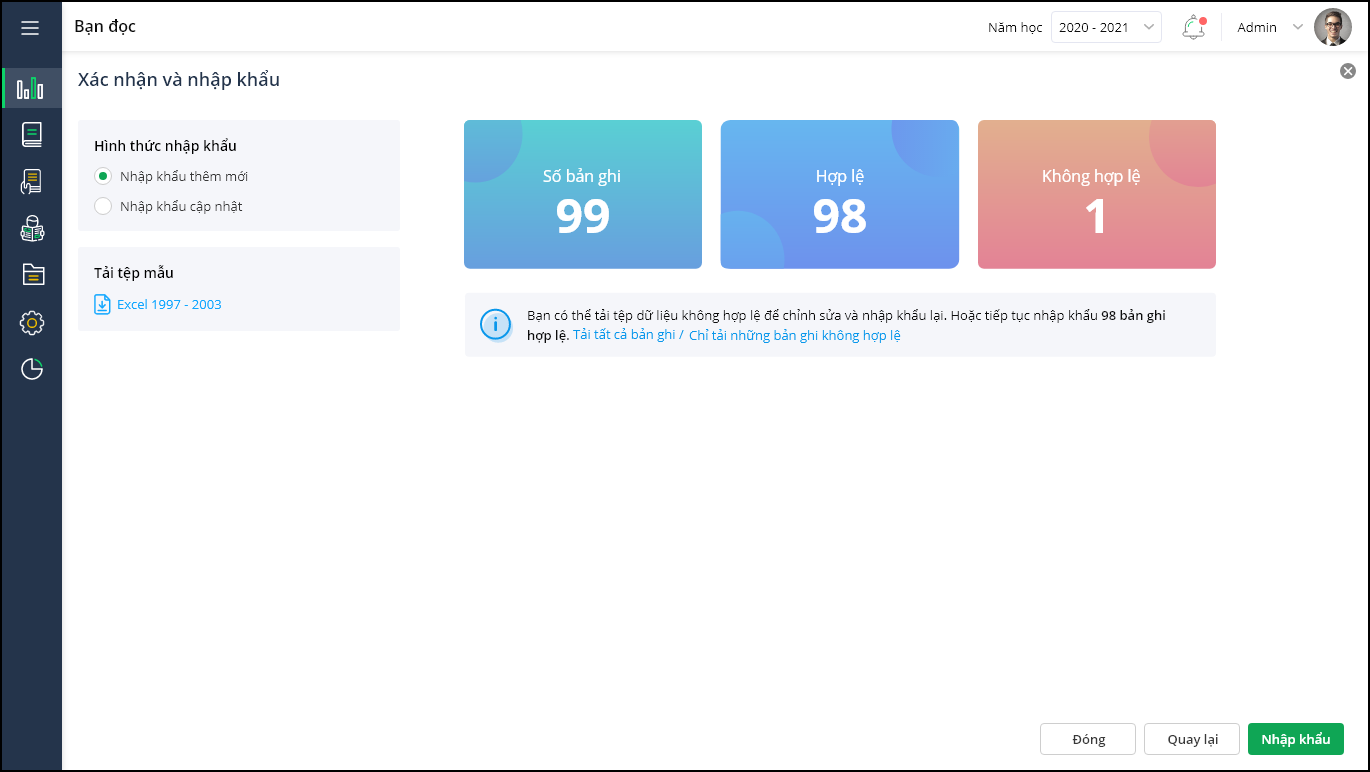
Task: Click the blue info icon
Action: coord(495,325)
